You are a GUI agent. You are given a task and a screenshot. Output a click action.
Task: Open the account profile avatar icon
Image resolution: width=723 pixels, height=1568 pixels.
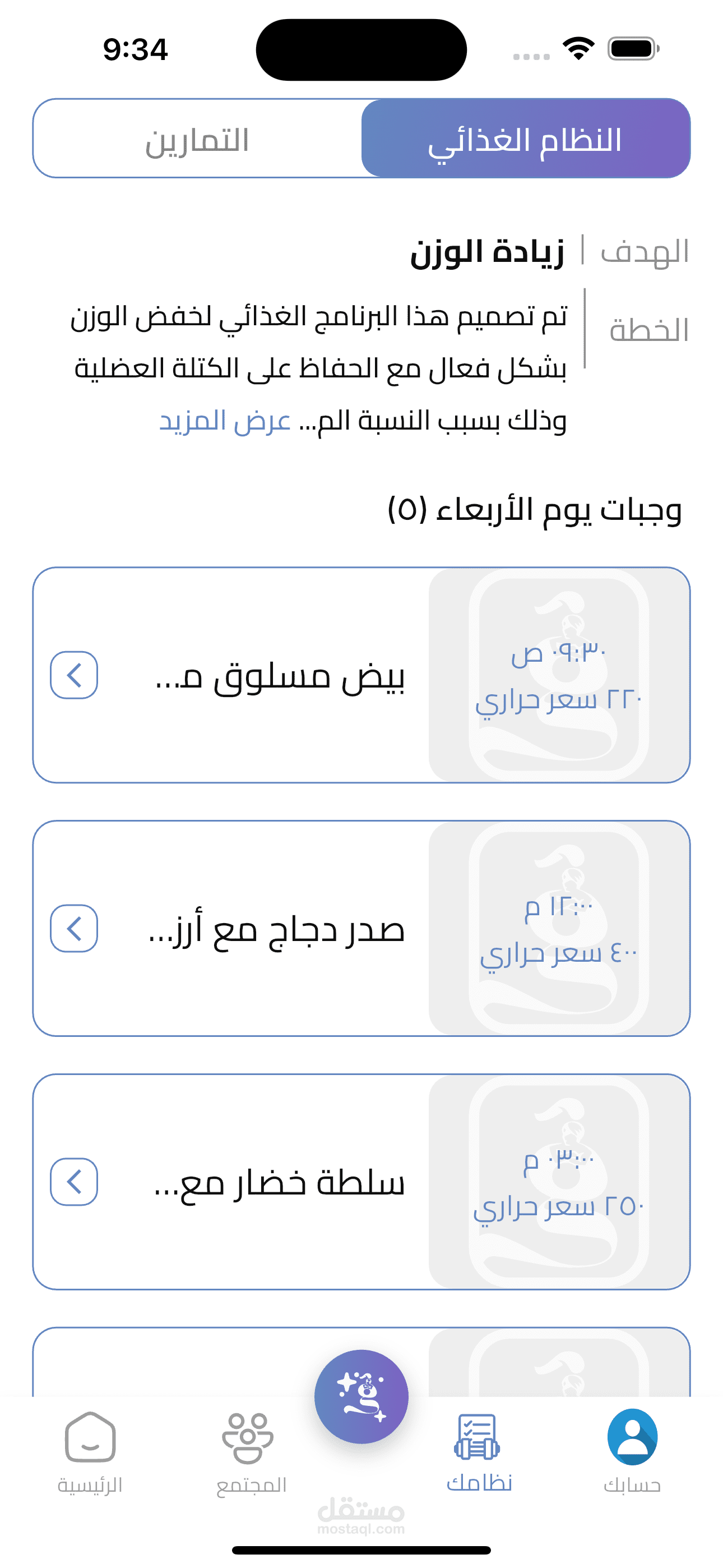pos(632,1437)
